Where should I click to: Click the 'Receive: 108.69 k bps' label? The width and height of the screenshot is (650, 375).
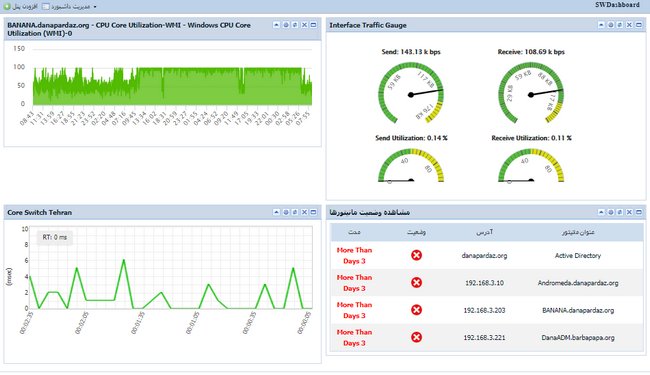point(531,52)
